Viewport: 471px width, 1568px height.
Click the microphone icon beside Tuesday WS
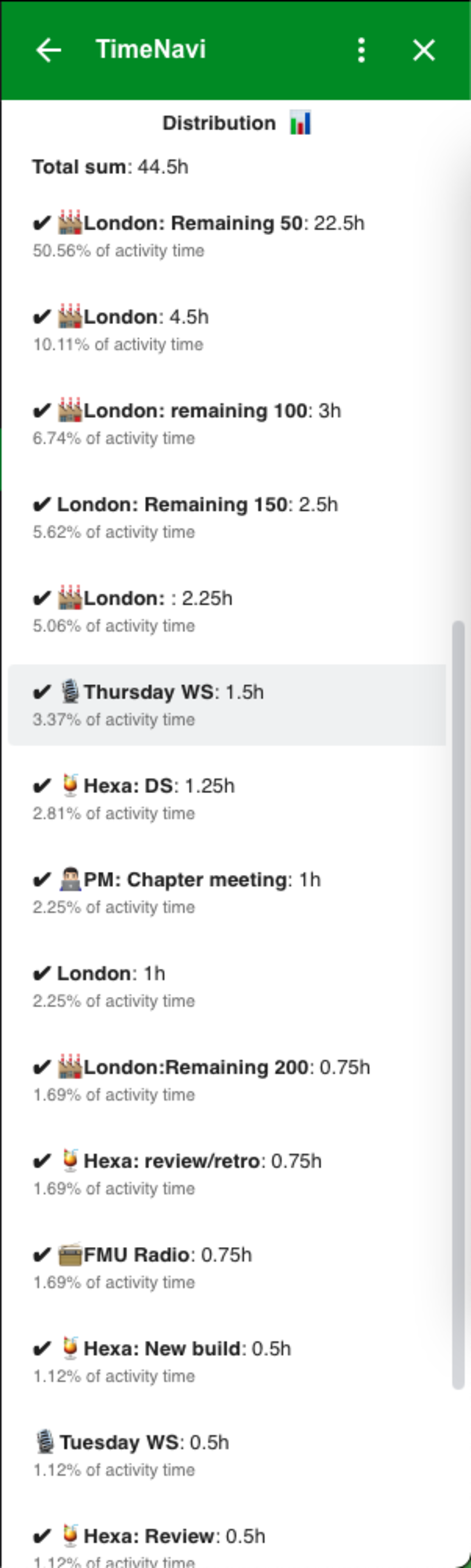pos(46,1442)
